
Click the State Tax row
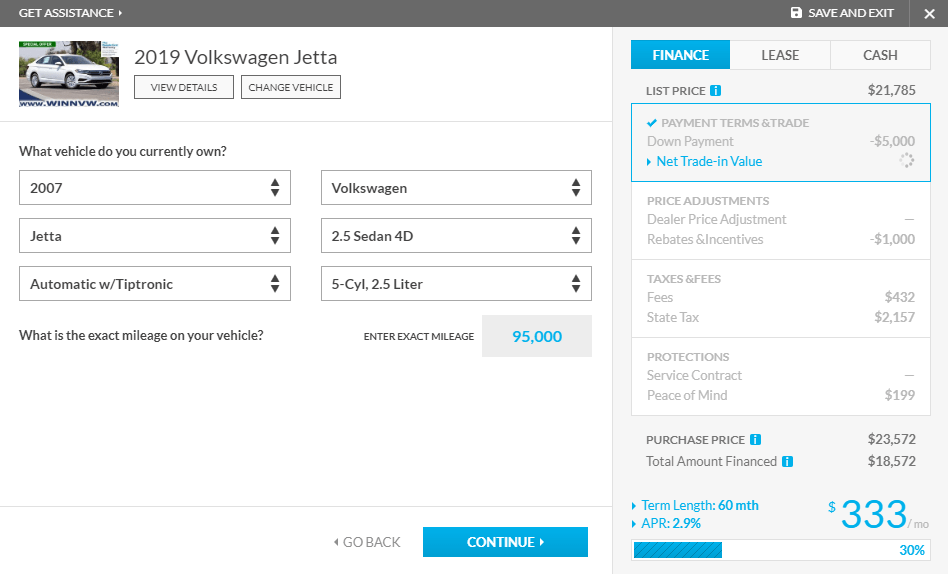coord(781,318)
